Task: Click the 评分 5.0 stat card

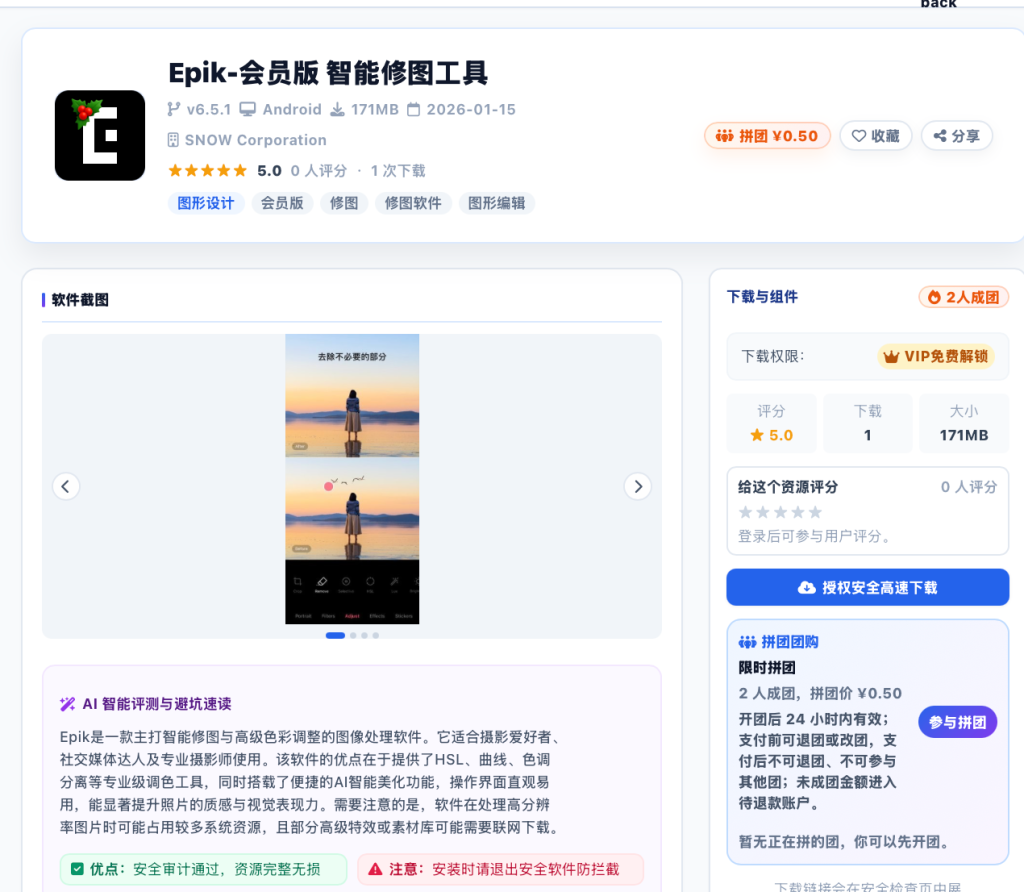Action: 771,423
